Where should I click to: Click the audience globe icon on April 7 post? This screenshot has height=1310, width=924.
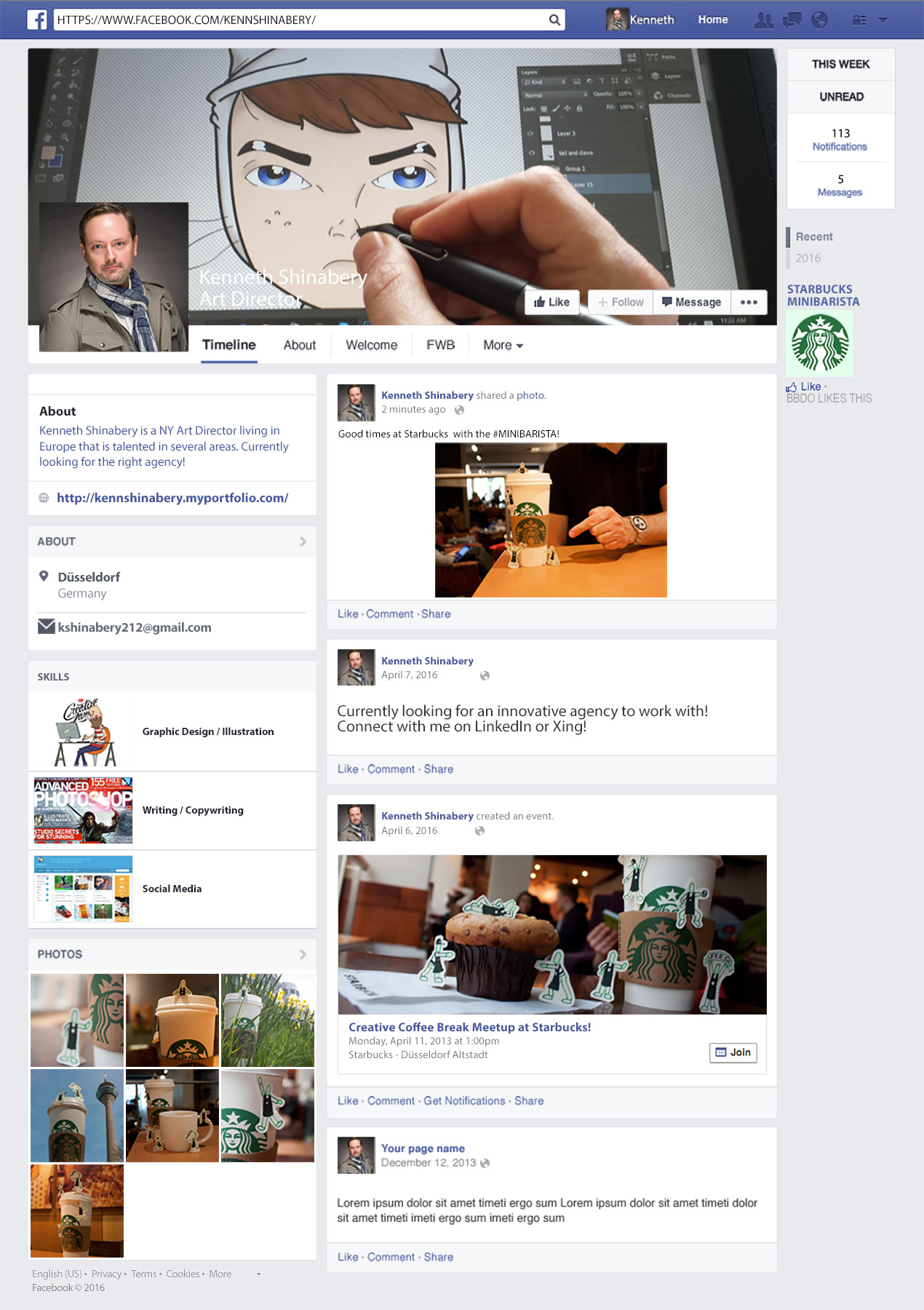pos(485,675)
